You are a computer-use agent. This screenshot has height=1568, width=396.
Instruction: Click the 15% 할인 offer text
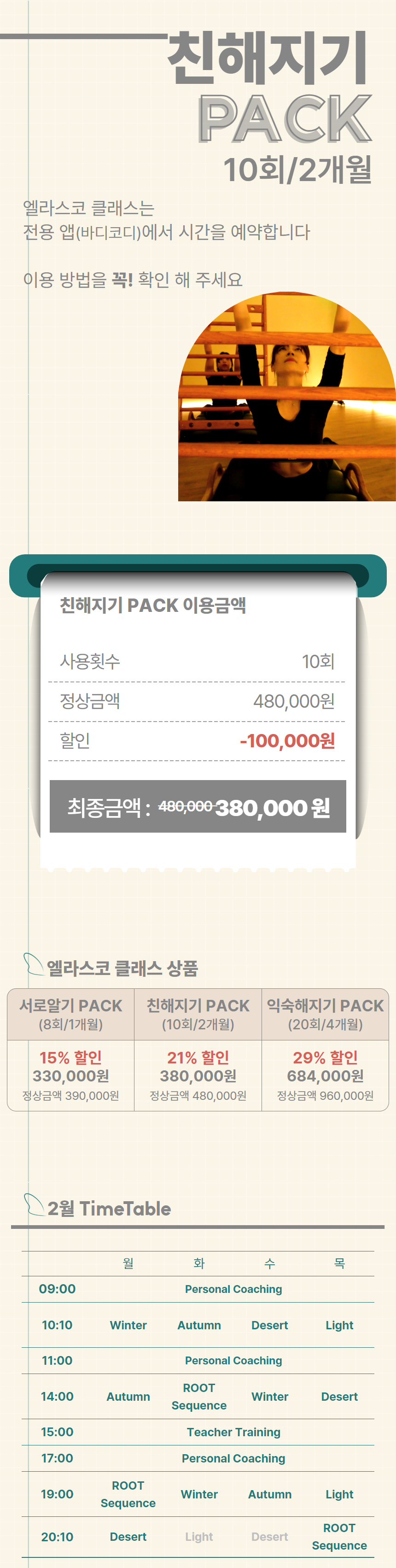[x=70, y=1057]
